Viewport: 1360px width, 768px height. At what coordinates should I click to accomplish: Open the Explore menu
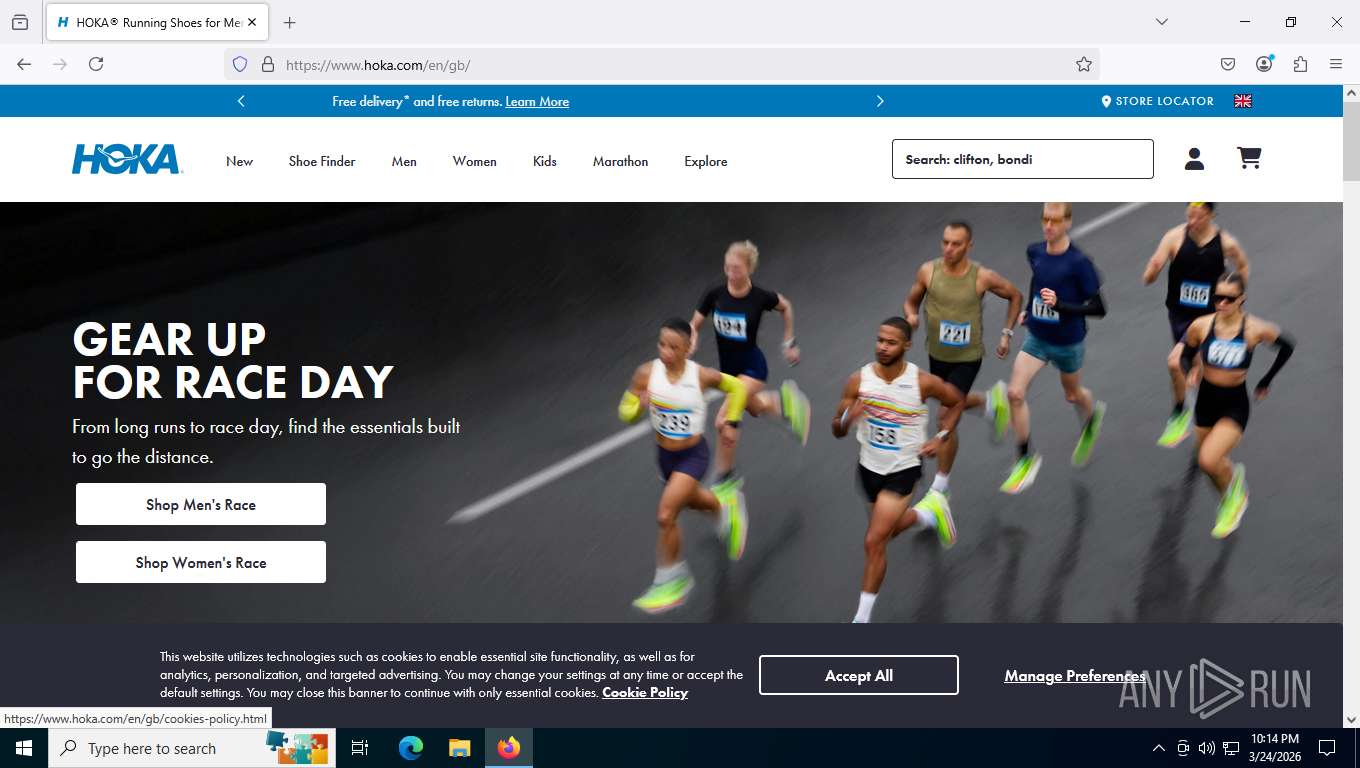(x=706, y=161)
